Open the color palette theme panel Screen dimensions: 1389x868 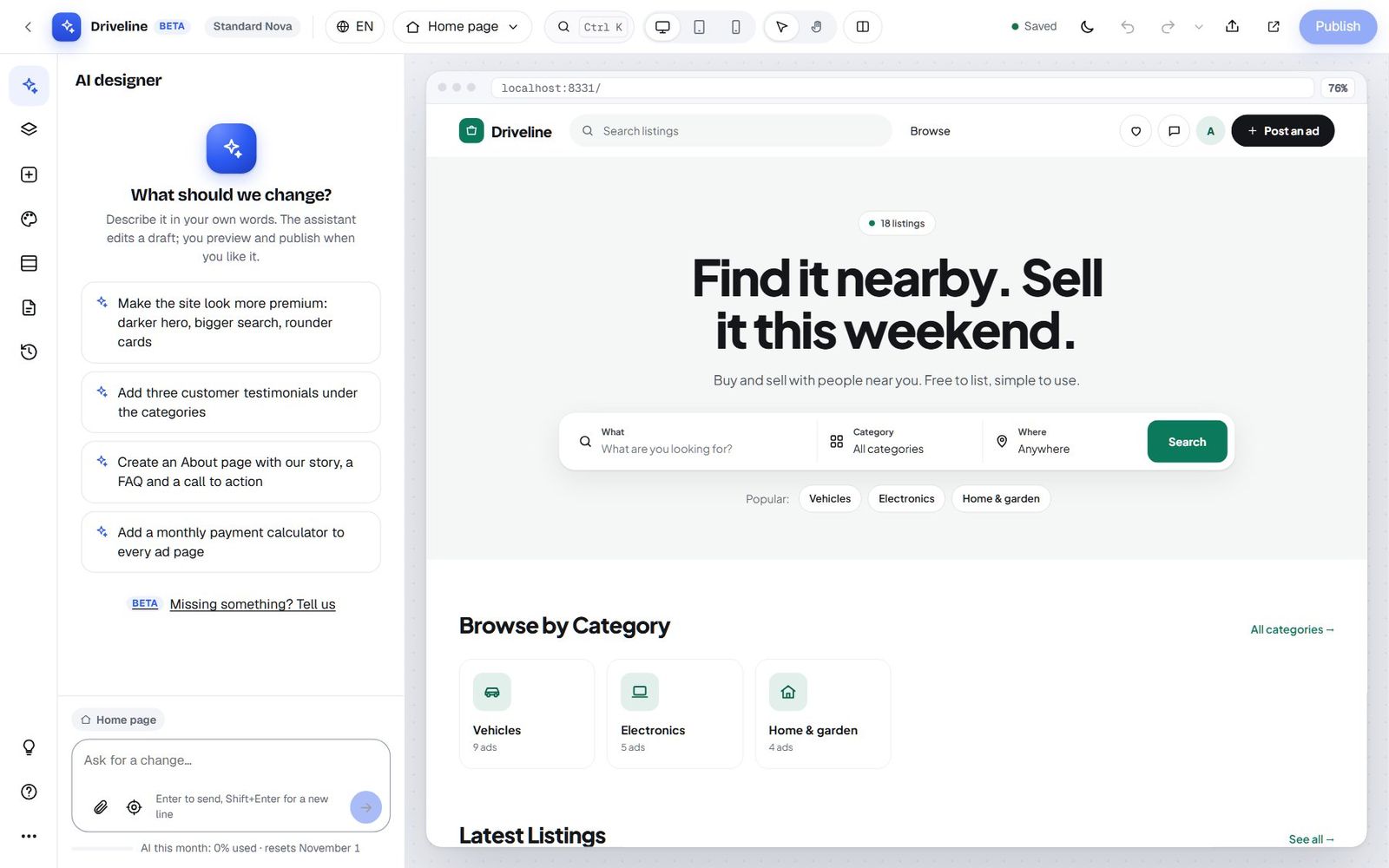(x=29, y=219)
